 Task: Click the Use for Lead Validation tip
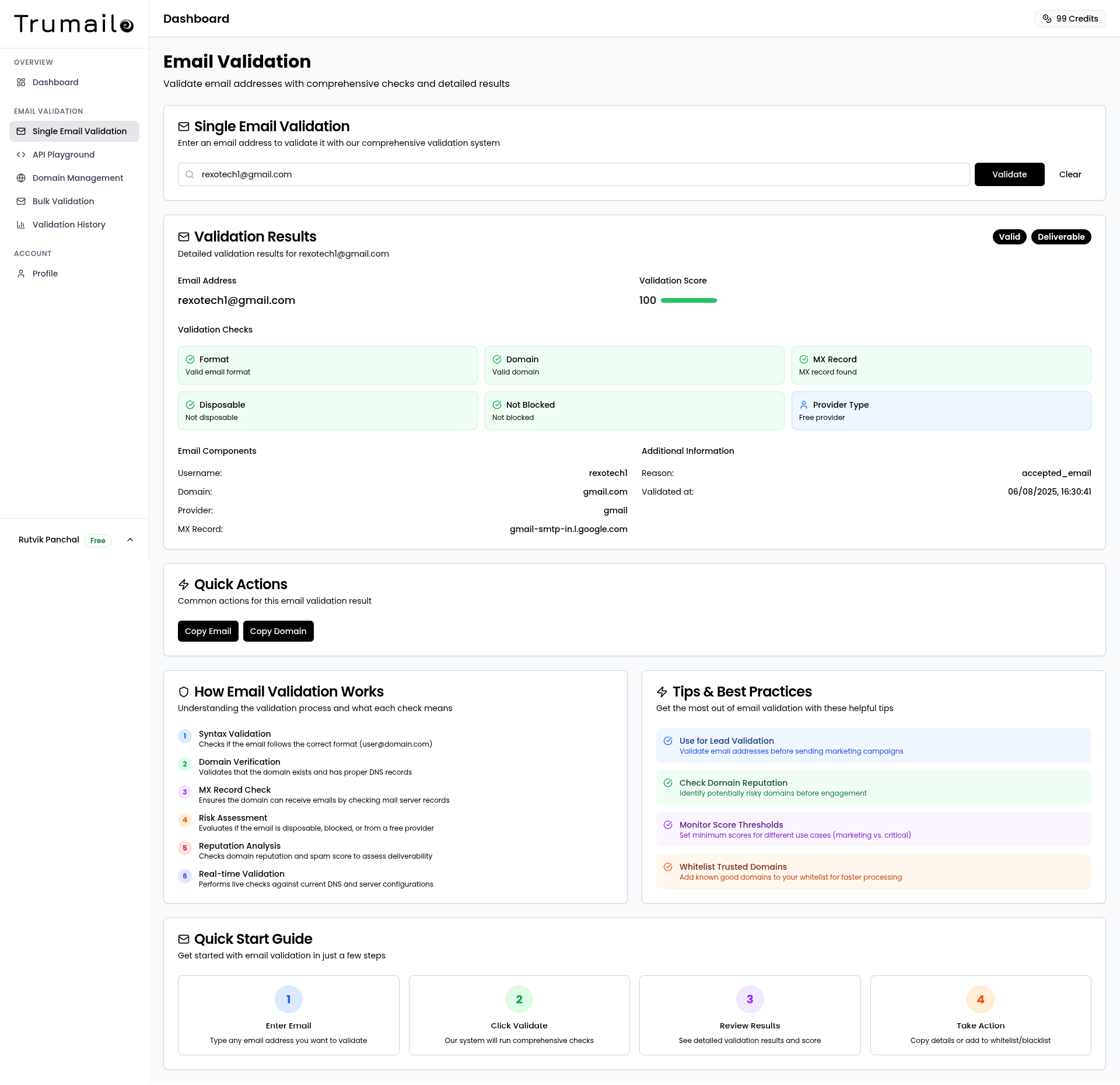click(873, 745)
